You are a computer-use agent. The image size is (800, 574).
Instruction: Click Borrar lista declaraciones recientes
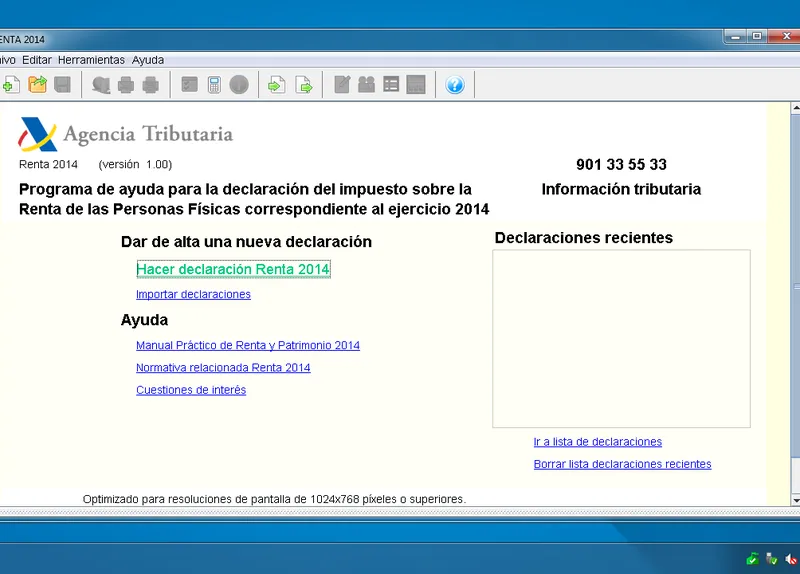[622, 464]
